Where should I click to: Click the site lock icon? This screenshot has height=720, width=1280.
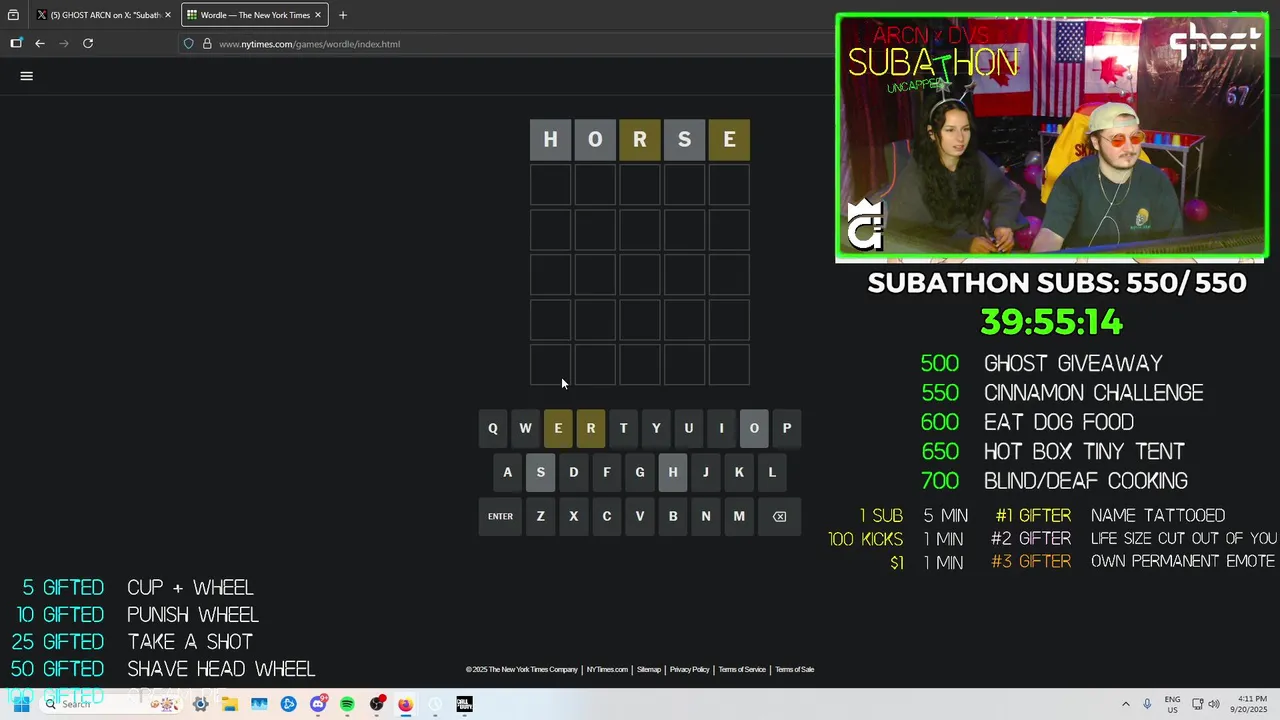[x=207, y=44]
